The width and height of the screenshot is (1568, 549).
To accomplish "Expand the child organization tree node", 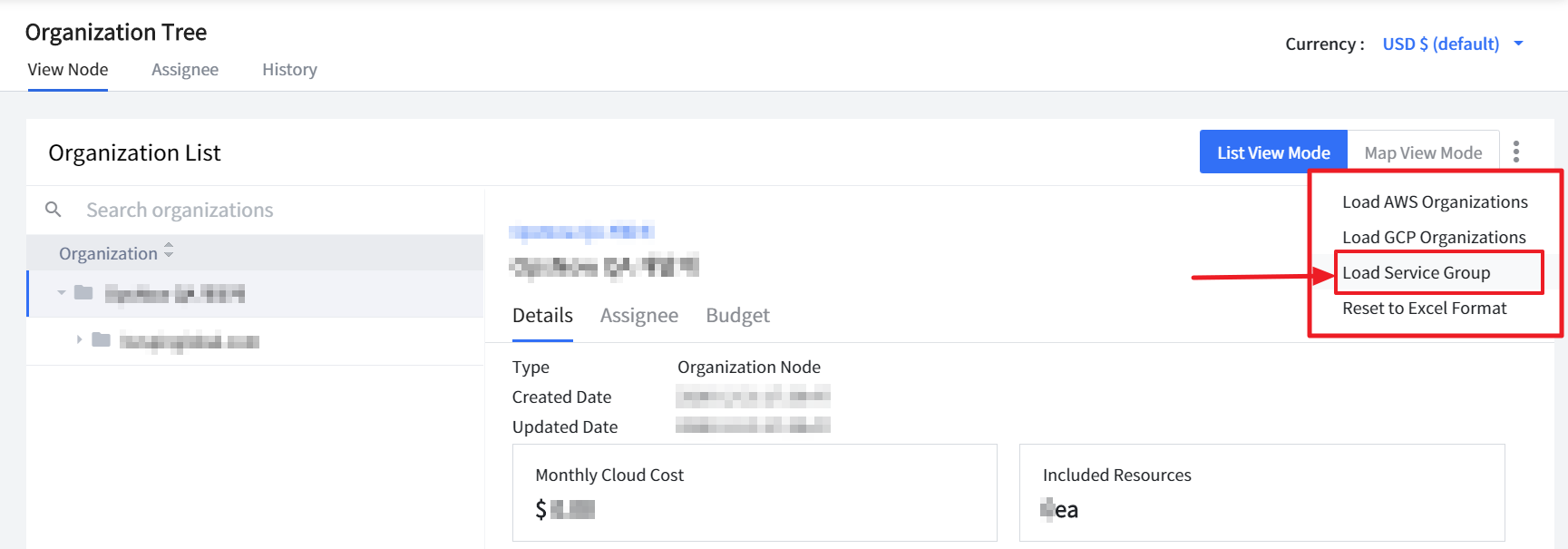I will (x=79, y=340).
